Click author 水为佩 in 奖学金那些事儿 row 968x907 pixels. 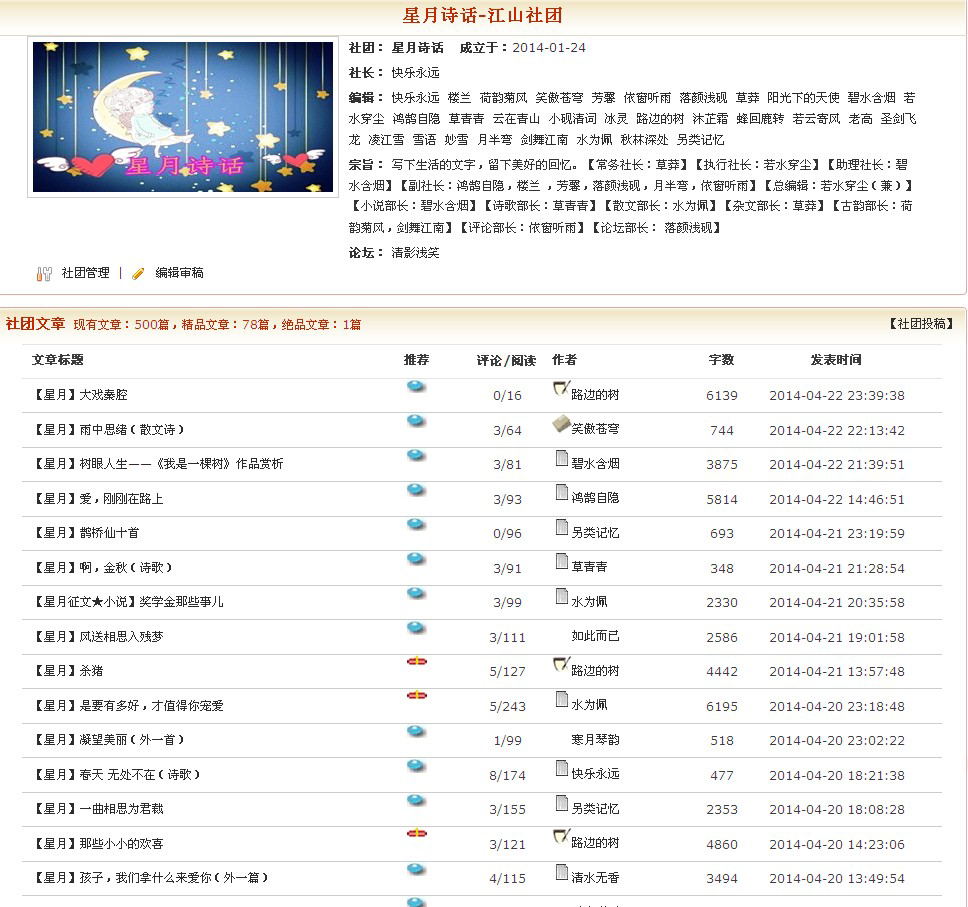(x=589, y=601)
